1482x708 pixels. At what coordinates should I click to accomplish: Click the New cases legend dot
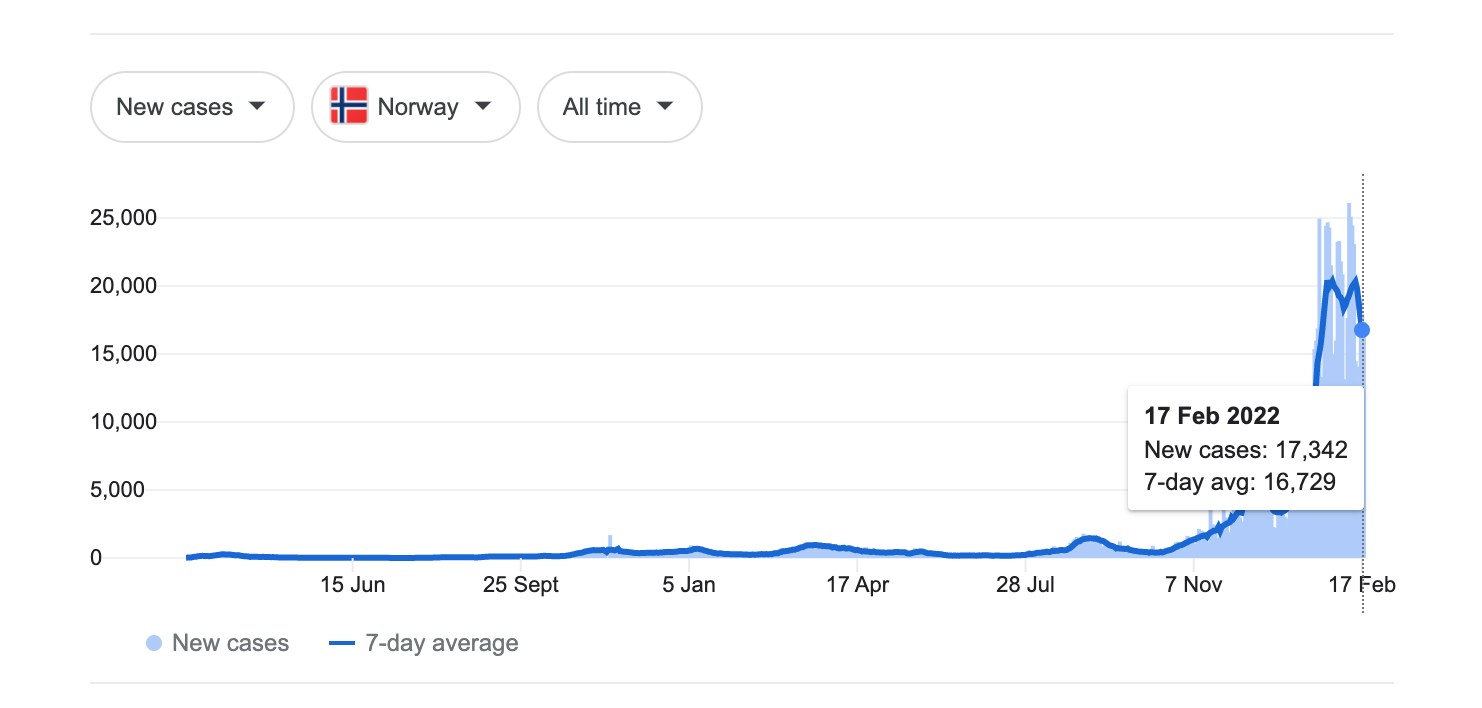155,643
